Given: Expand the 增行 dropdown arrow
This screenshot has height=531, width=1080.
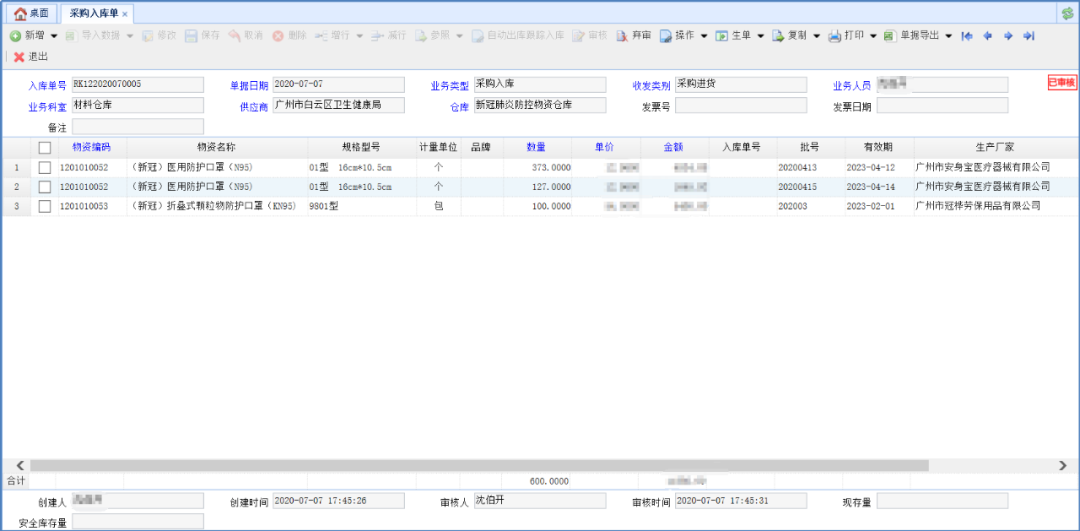Looking at the screenshot, I should point(360,36).
